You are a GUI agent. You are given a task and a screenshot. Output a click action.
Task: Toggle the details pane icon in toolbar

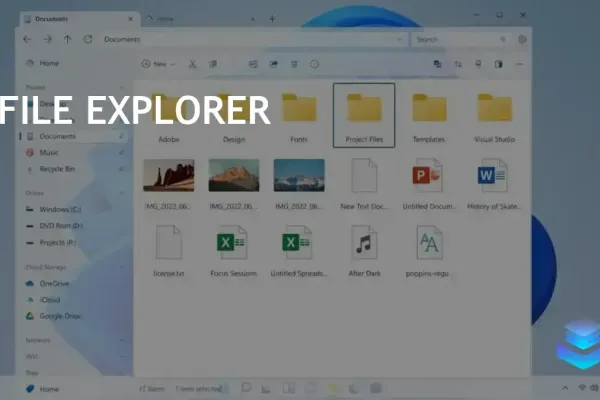click(498, 64)
